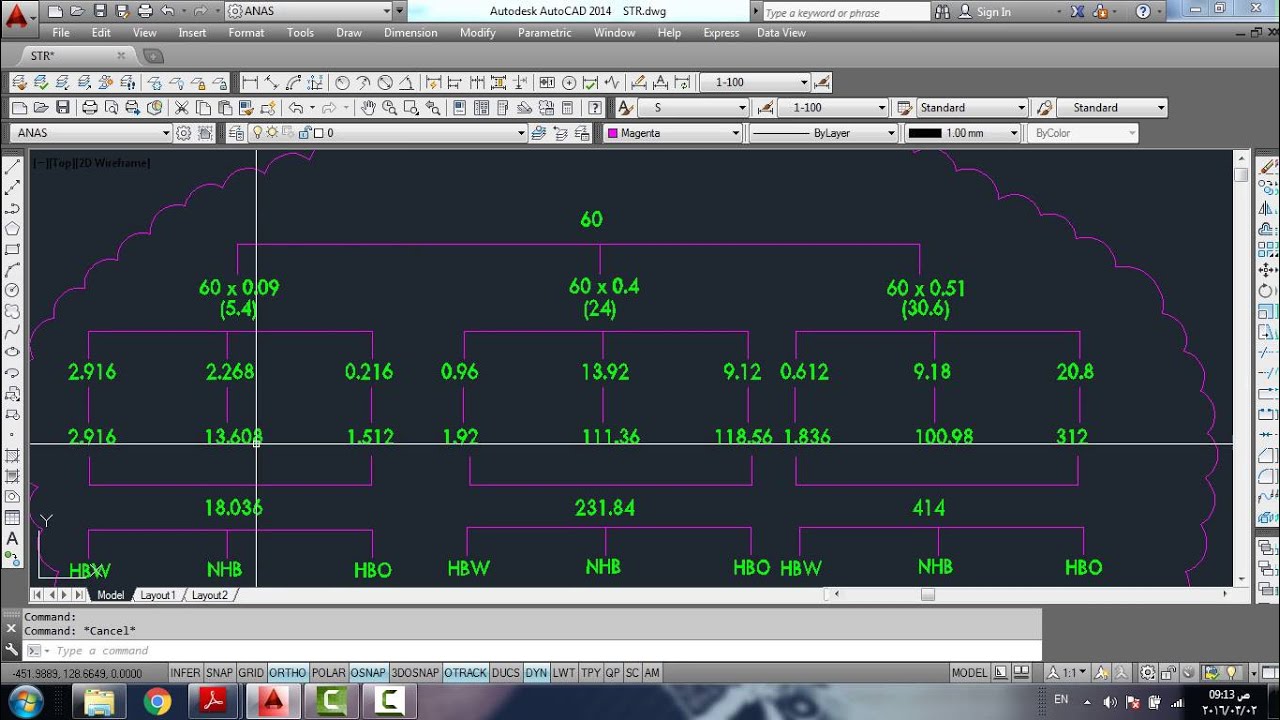Open the 1.00 mm lineweight dropdown
The image size is (1280, 720).
coord(963,133)
